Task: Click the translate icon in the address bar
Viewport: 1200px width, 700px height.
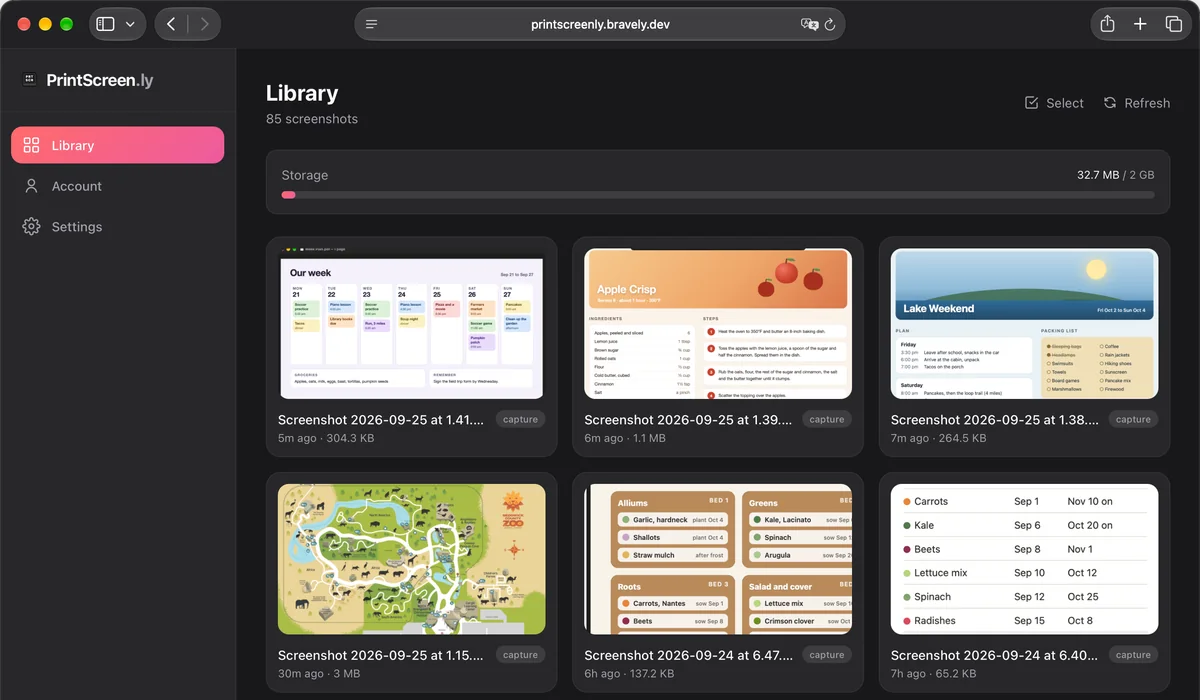Action: tap(809, 24)
